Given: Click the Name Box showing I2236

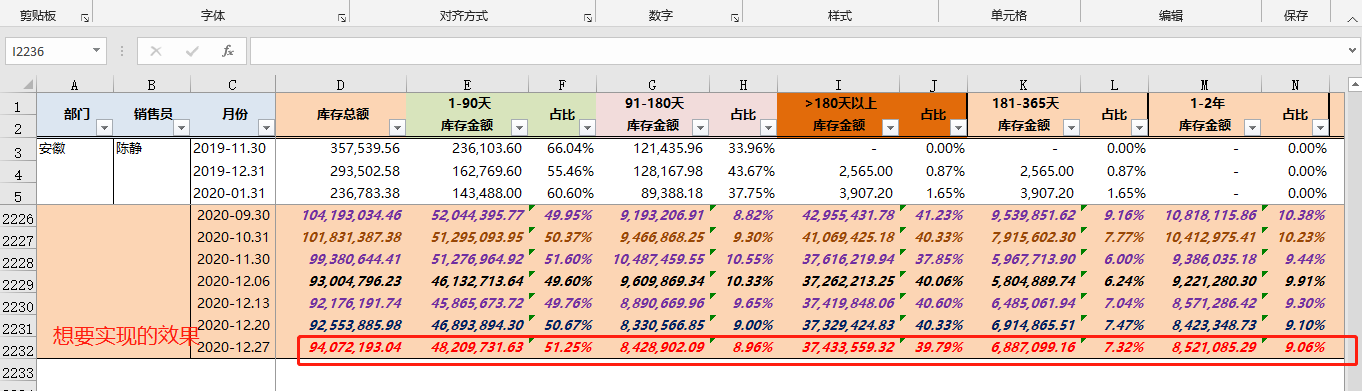Looking at the screenshot, I should pos(48,50).
